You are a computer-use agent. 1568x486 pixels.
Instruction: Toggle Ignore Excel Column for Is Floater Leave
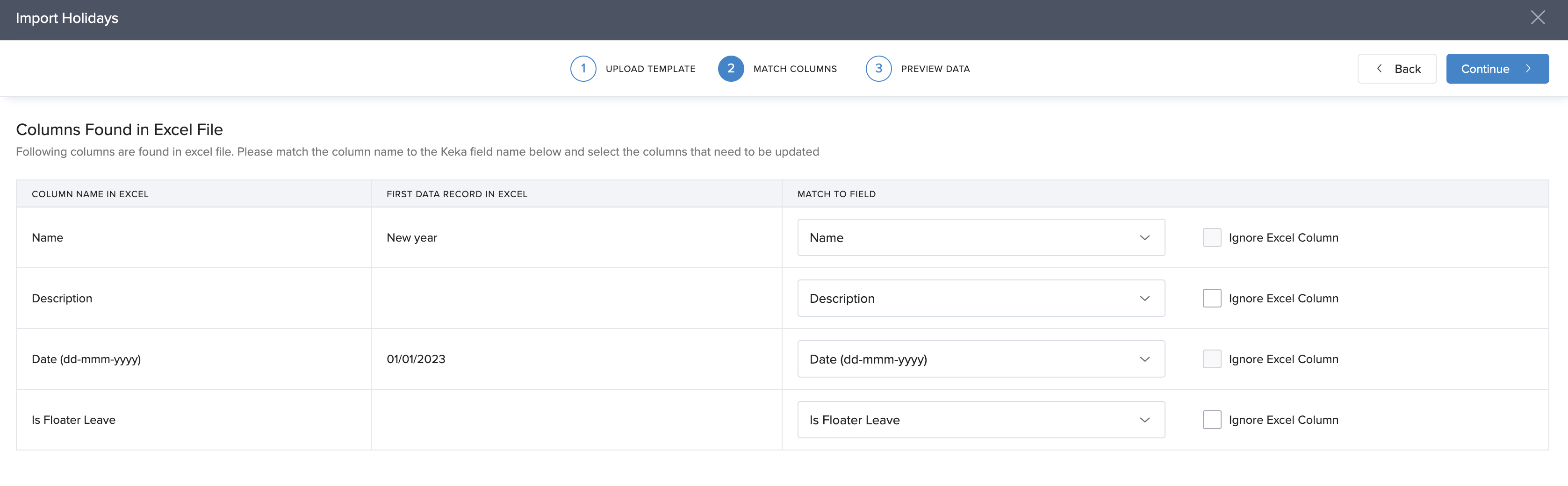[x=1211, y=420]
